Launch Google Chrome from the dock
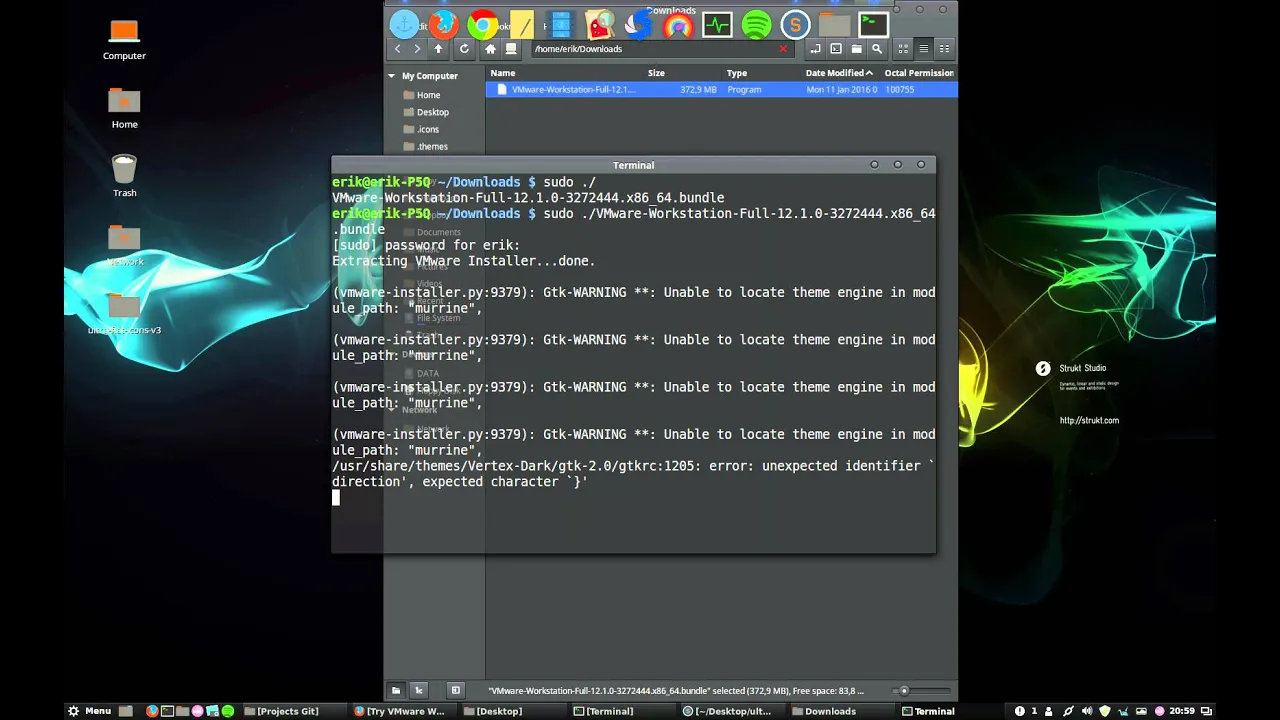The width and height of the screenshot is (1280, 720). click(483, 25)
